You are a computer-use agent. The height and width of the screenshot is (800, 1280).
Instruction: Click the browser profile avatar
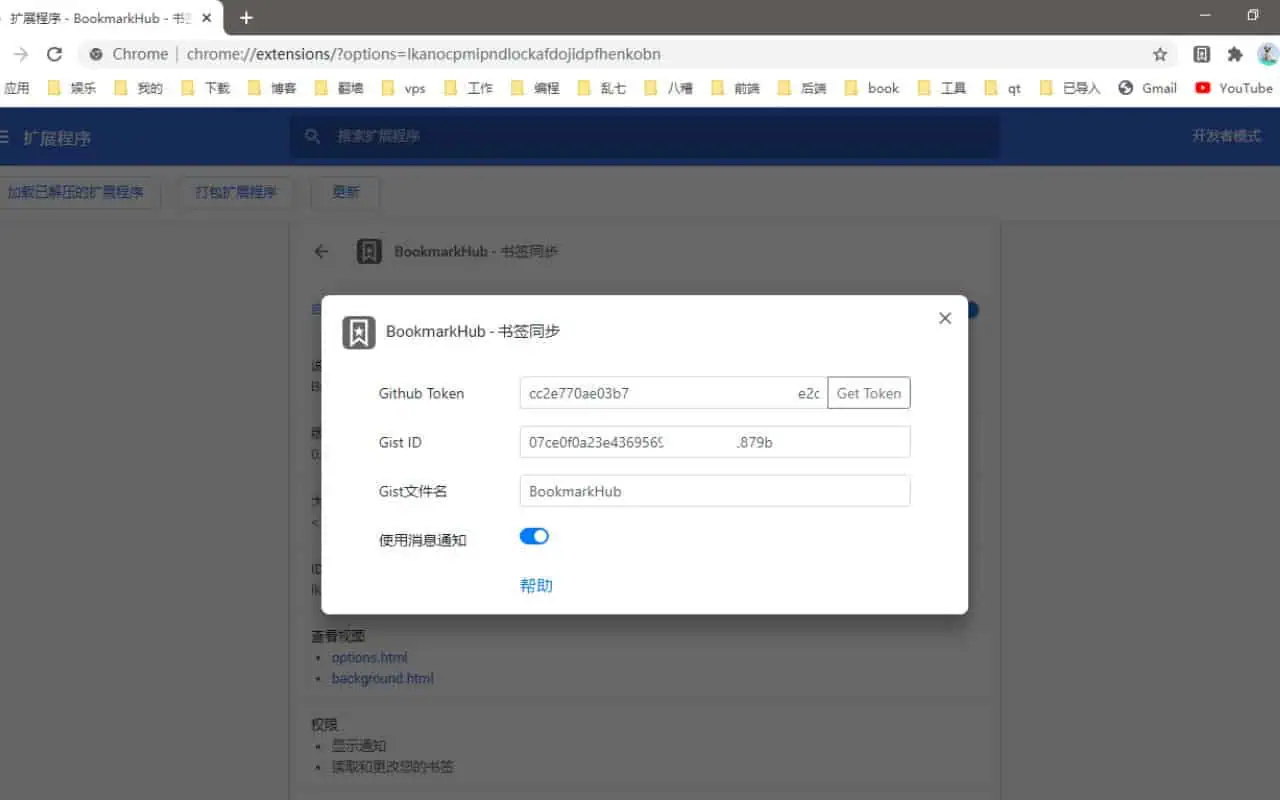click(1266, 54)
